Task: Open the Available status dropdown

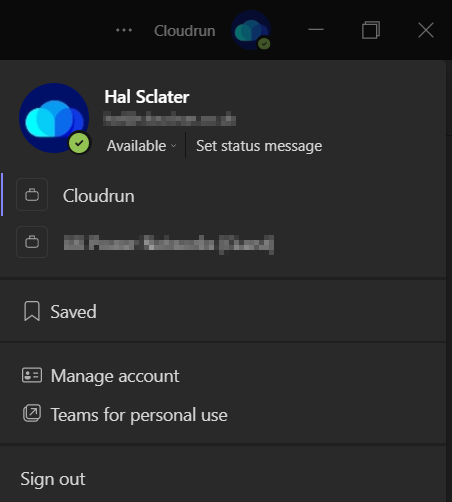Action: coord(141,146)
